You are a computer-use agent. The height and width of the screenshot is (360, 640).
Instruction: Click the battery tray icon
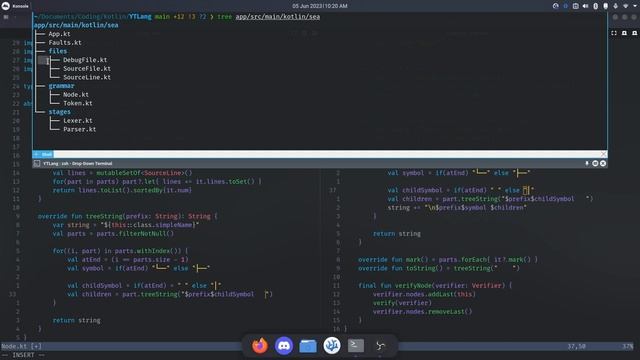[x=606, y=6]
